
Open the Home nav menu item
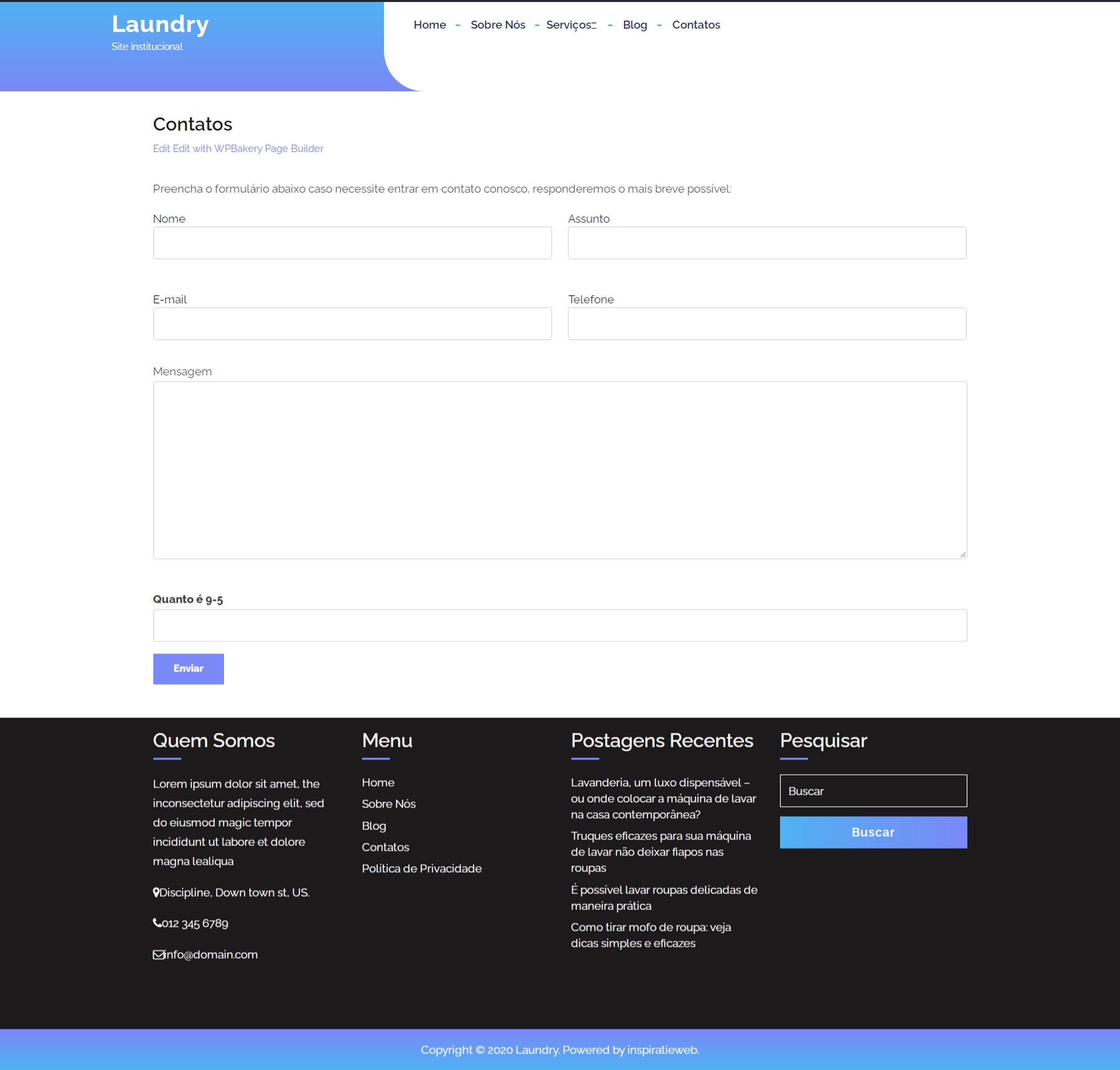(x=429, y=25)
